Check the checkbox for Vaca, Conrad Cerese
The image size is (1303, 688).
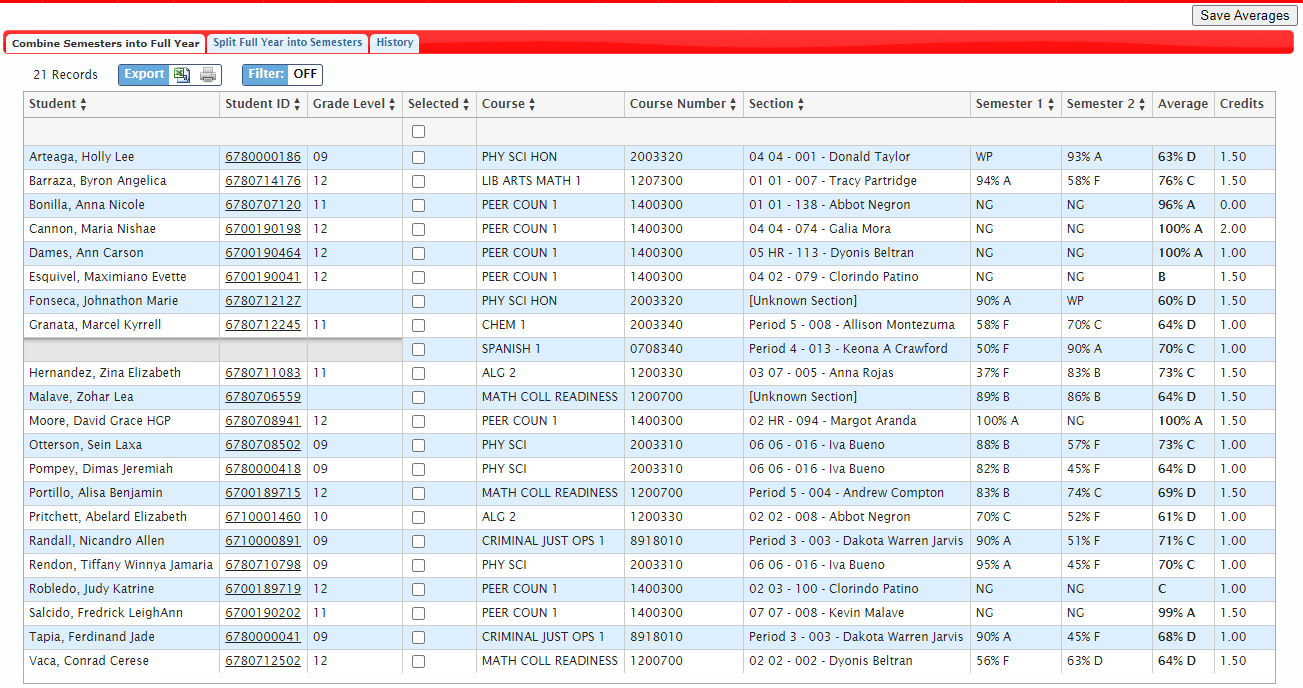point(417,661)
